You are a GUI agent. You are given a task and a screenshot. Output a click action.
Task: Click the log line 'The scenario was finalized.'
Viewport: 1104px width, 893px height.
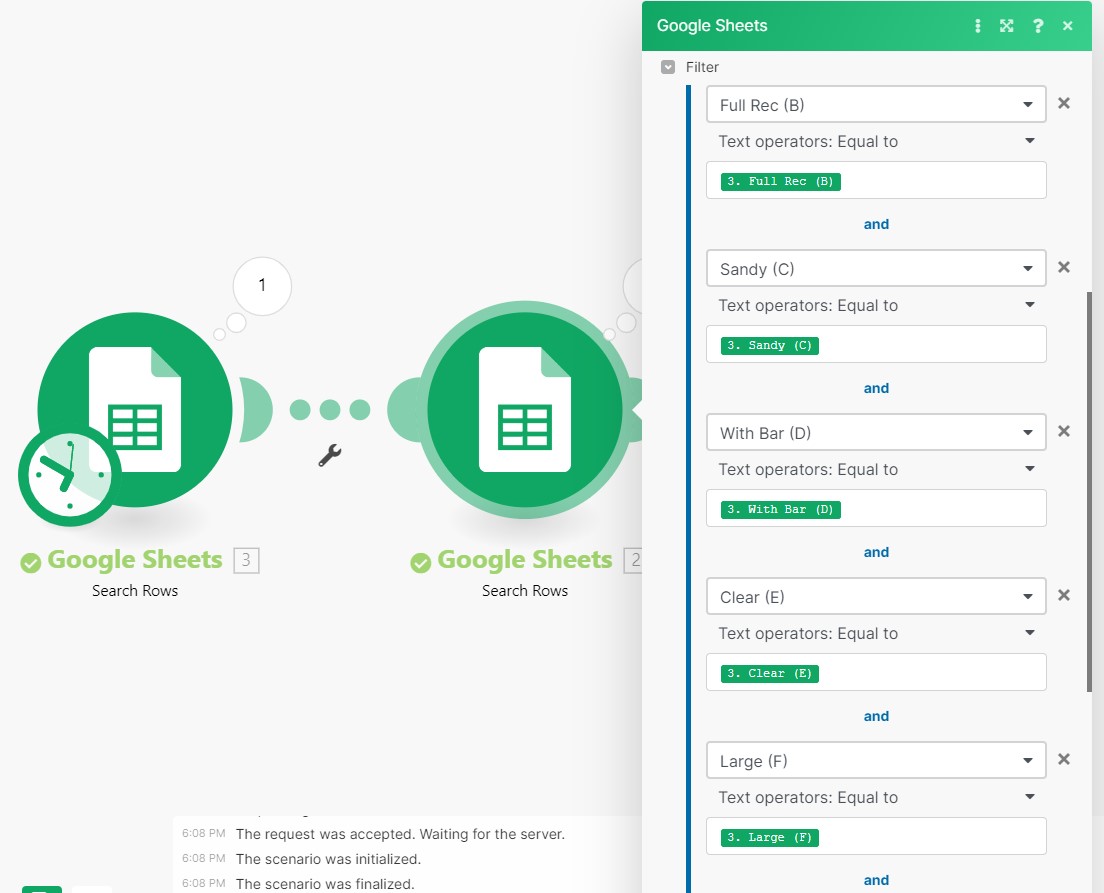325,884
